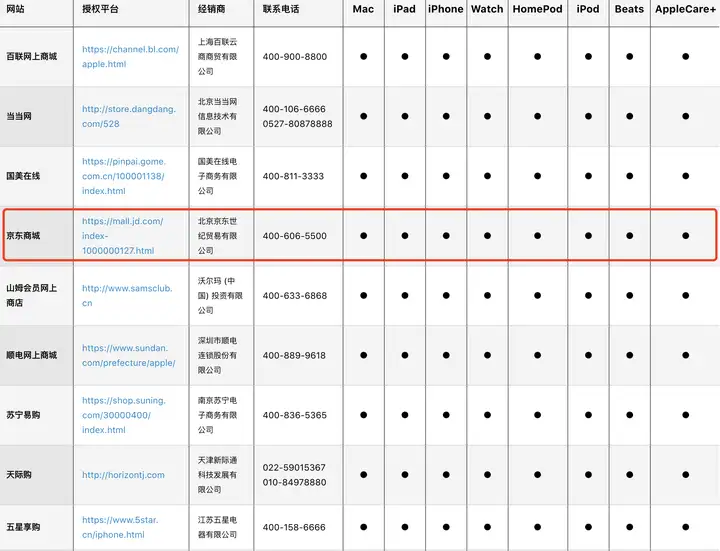
Task: Click the 网站 column header
Action: [15, 9]
